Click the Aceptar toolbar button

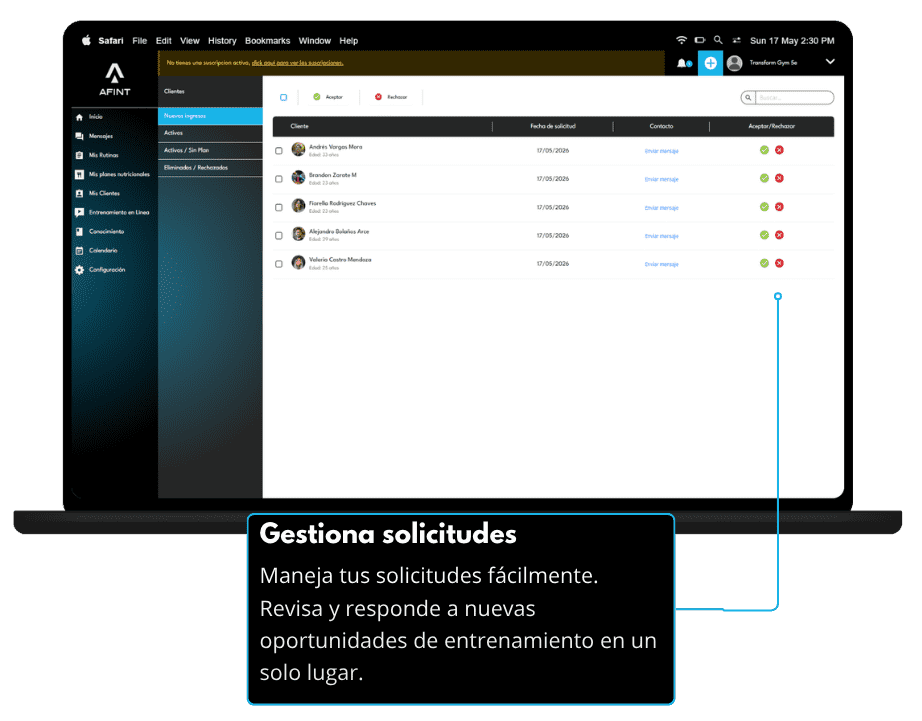[x=328, y=97]
